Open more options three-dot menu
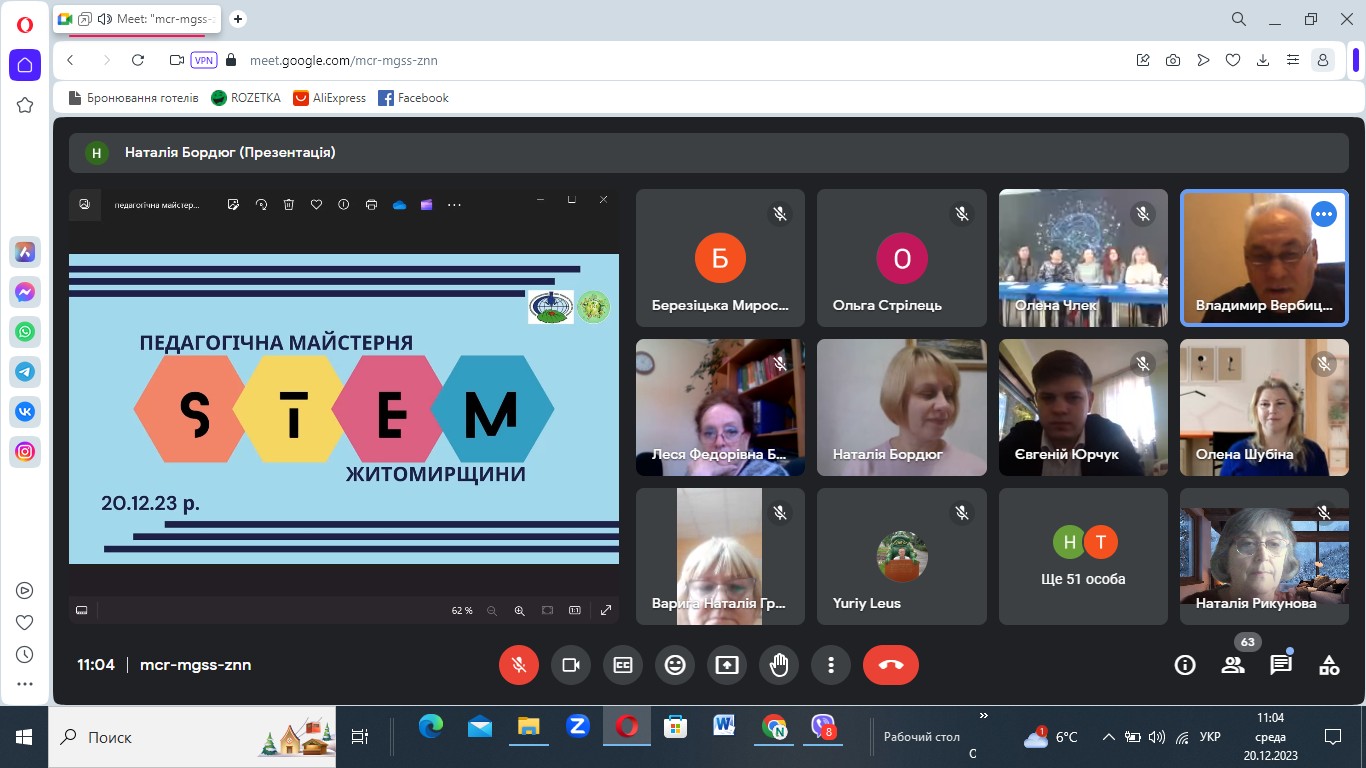 tap(831, 665)
